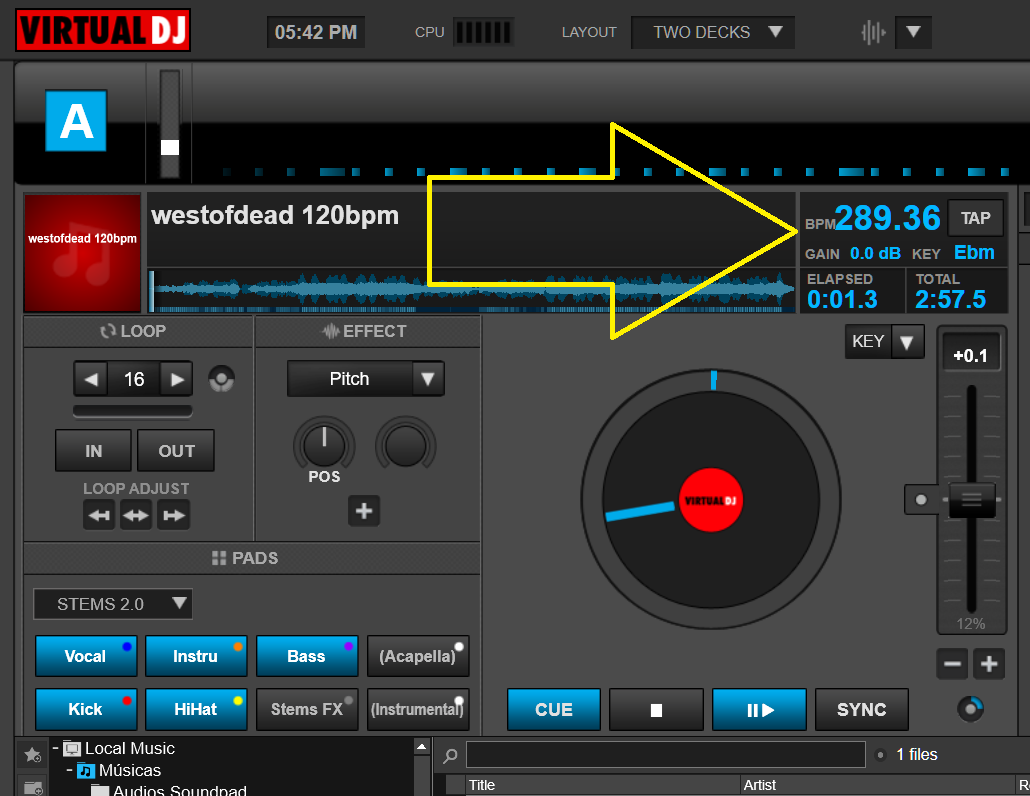Screen dimensions: 1030x796
Task: Click the second effect knob
Action: click(405, 446)
